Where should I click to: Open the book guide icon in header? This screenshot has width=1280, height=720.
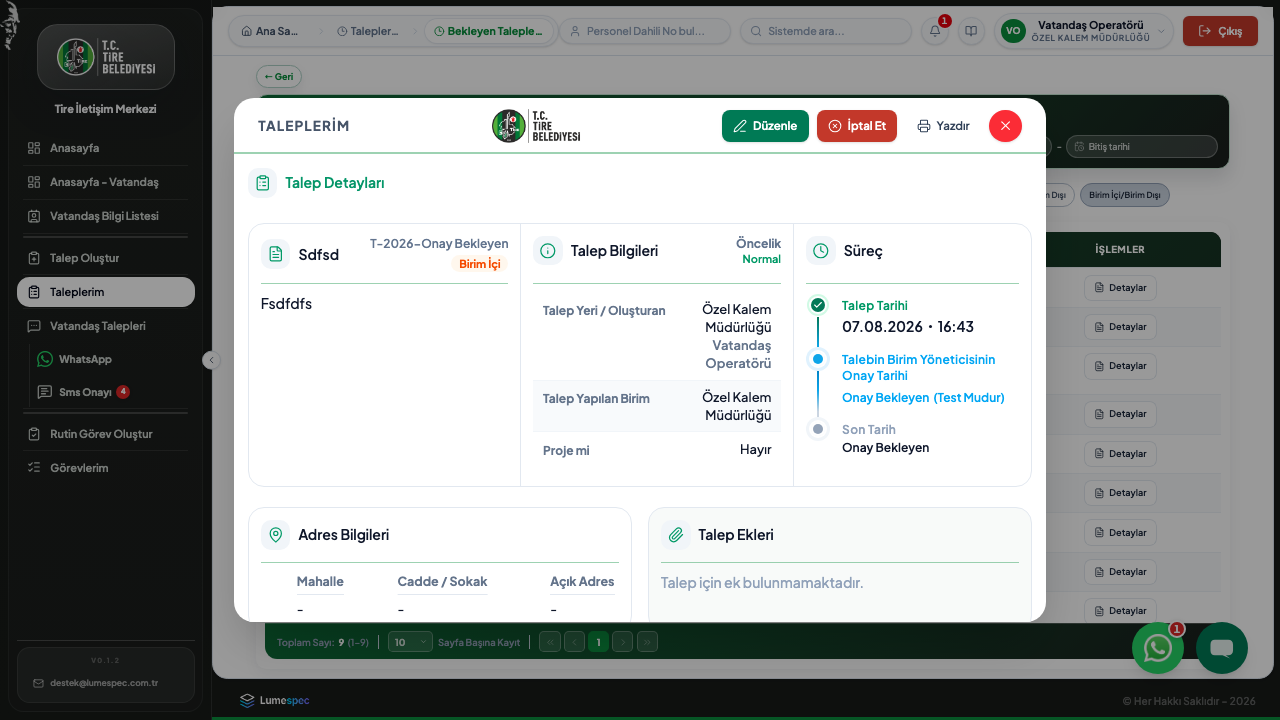971,31
